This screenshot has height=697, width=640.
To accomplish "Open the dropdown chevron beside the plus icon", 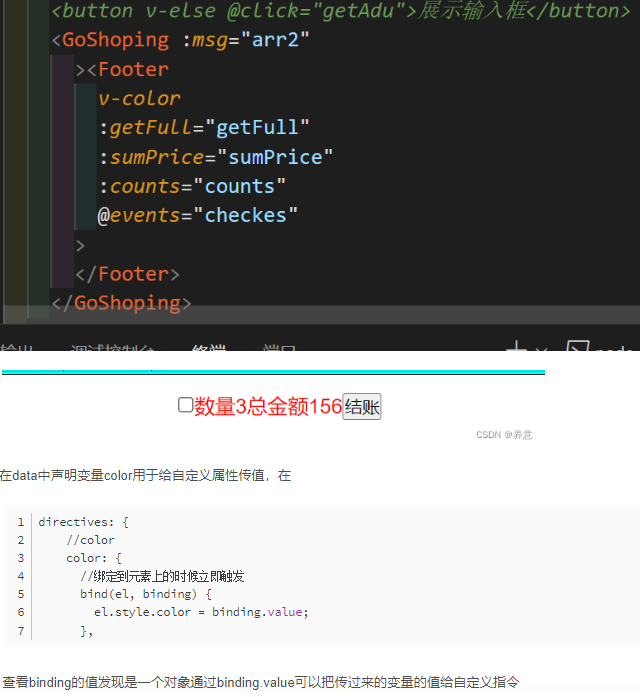I will 542,350.
